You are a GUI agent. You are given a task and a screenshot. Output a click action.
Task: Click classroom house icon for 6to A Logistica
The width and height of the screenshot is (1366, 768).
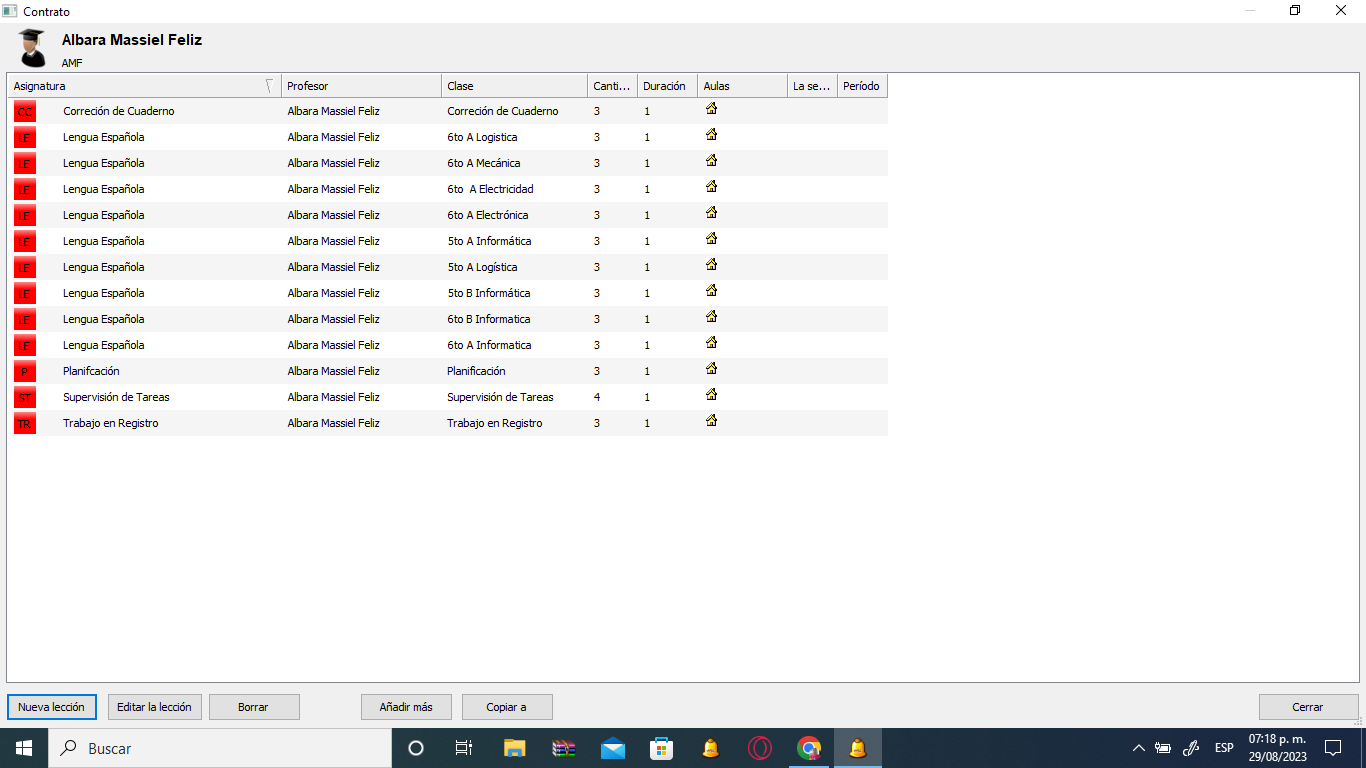click(712, 135)
